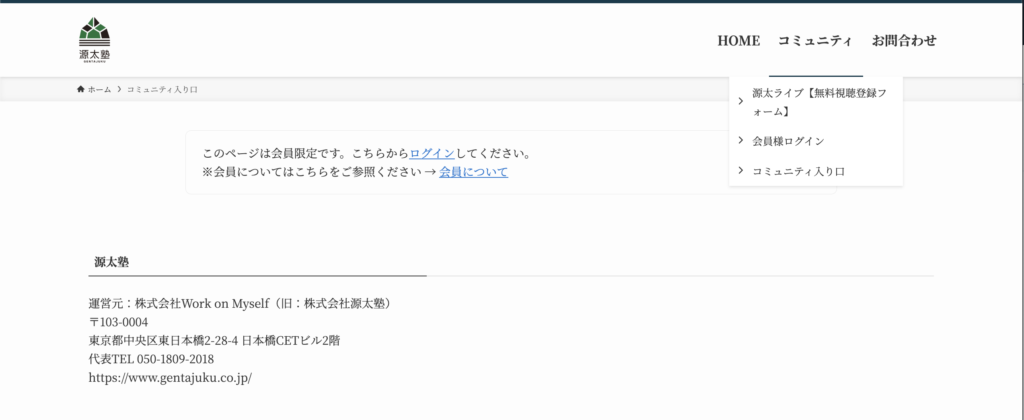Choose 会員様ログイン in the submenu
Screen dimensions: 1024x420
(788, 141)
